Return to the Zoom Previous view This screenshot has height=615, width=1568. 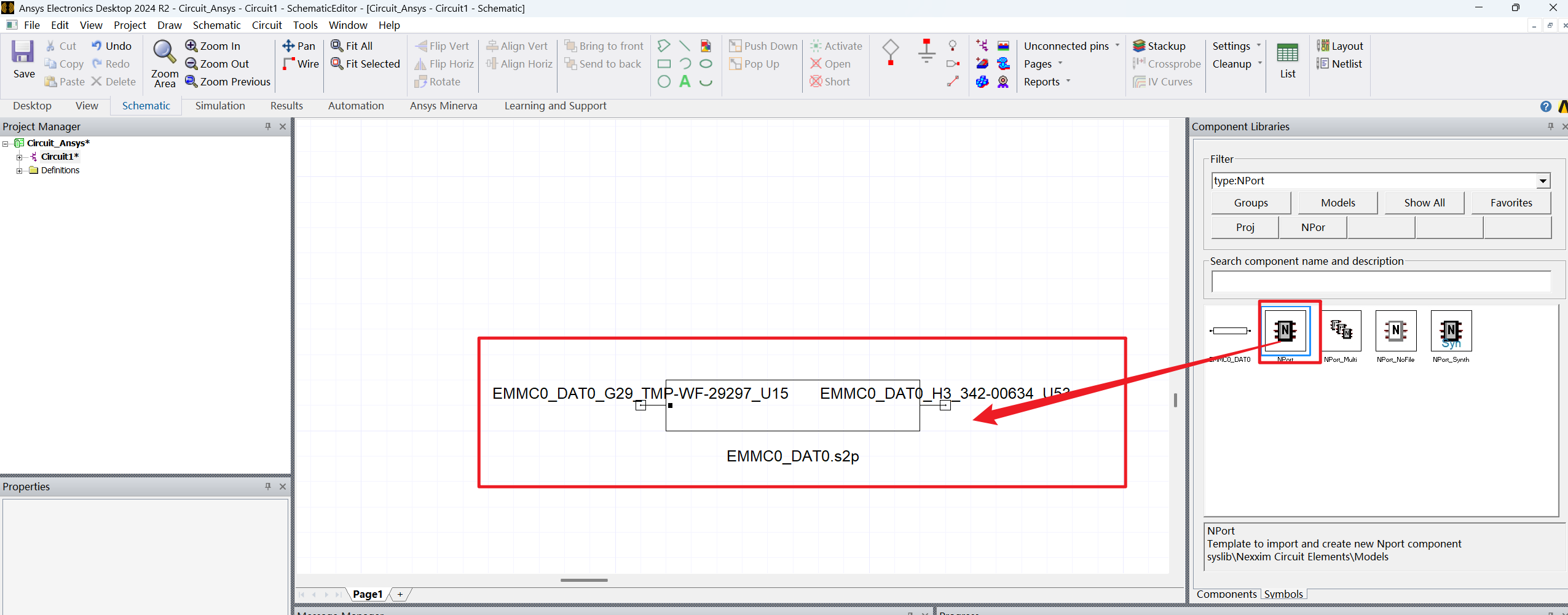pyautogui.click(x=227, y=82)
